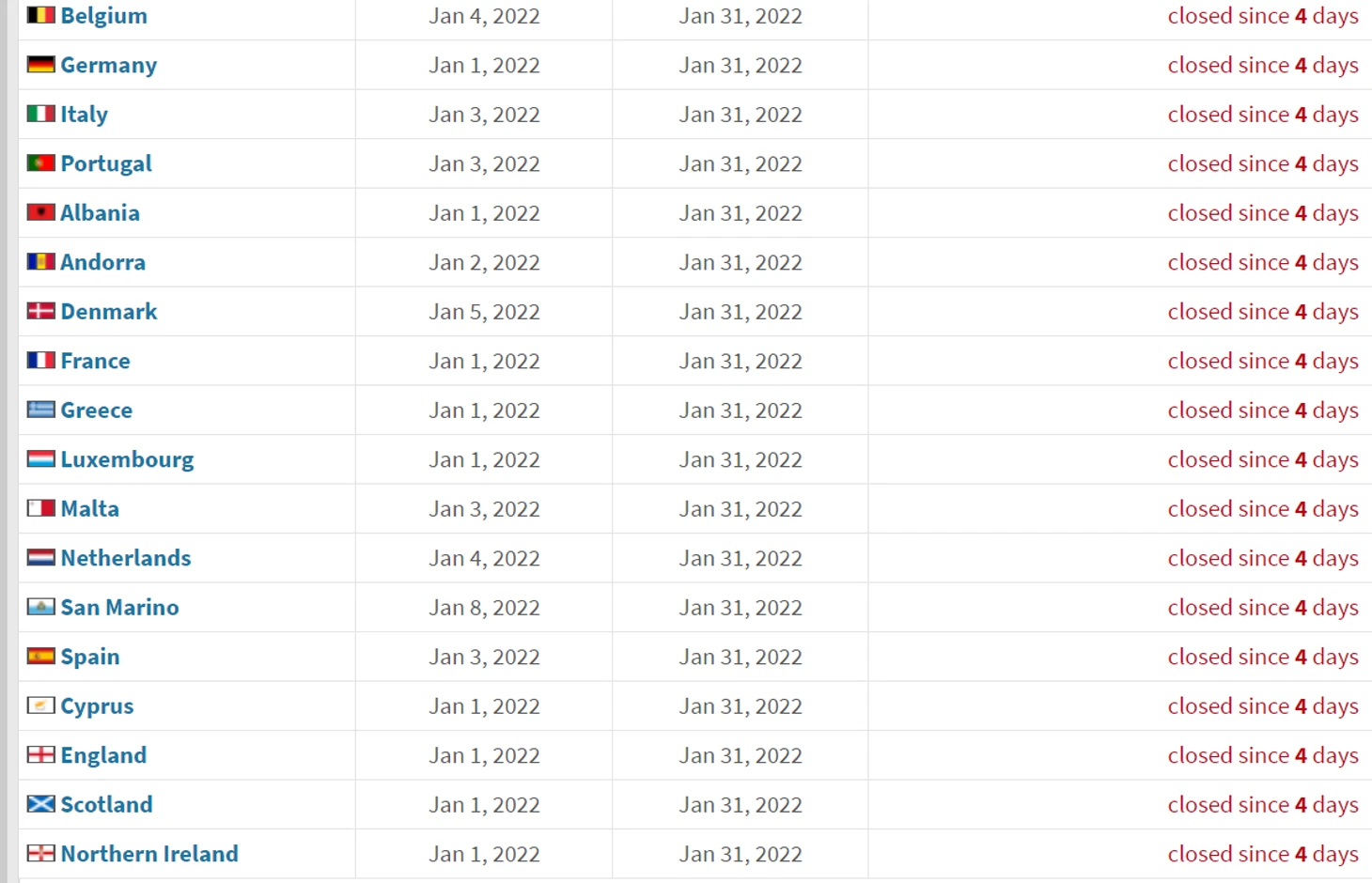Open the France country link
This screenshot has width=1372, height=883.
click(x=96, y=361)
